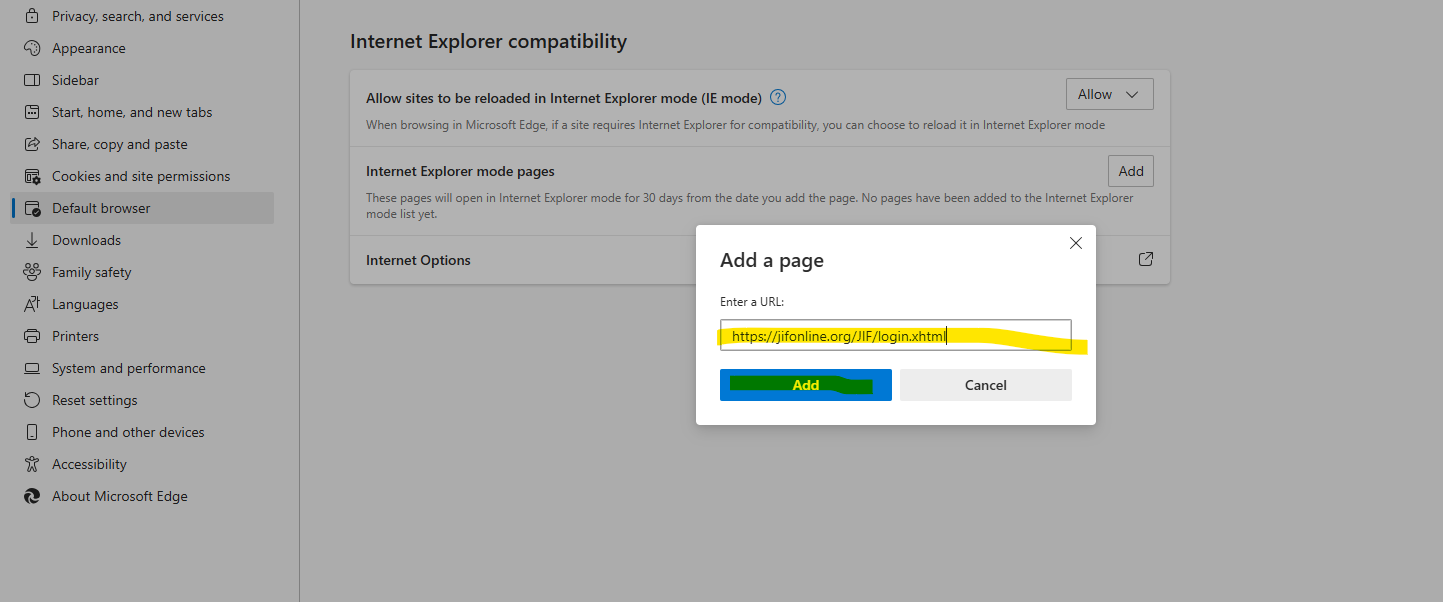
Task: Cancel the Add a page dialog
Action: pyautogui.click(x=985, y=385)
